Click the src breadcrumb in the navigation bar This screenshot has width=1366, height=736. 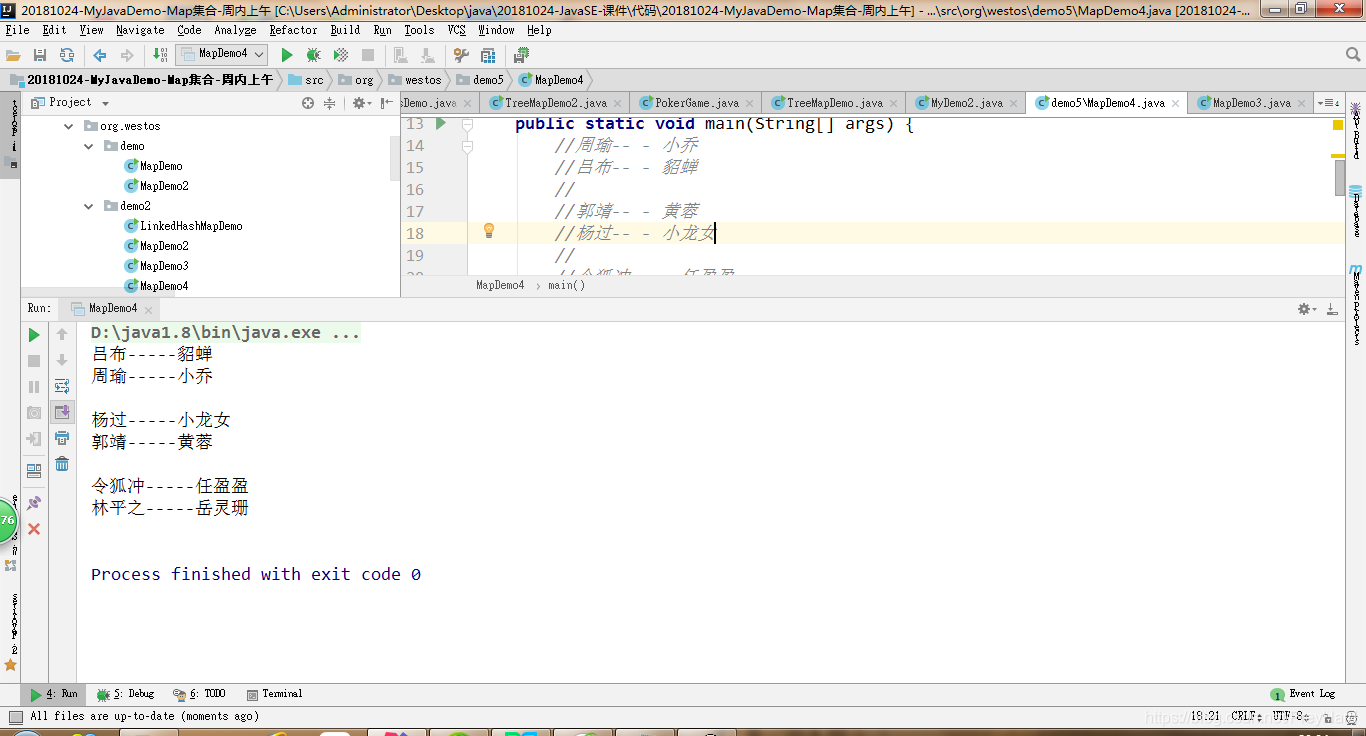point(306,80)
